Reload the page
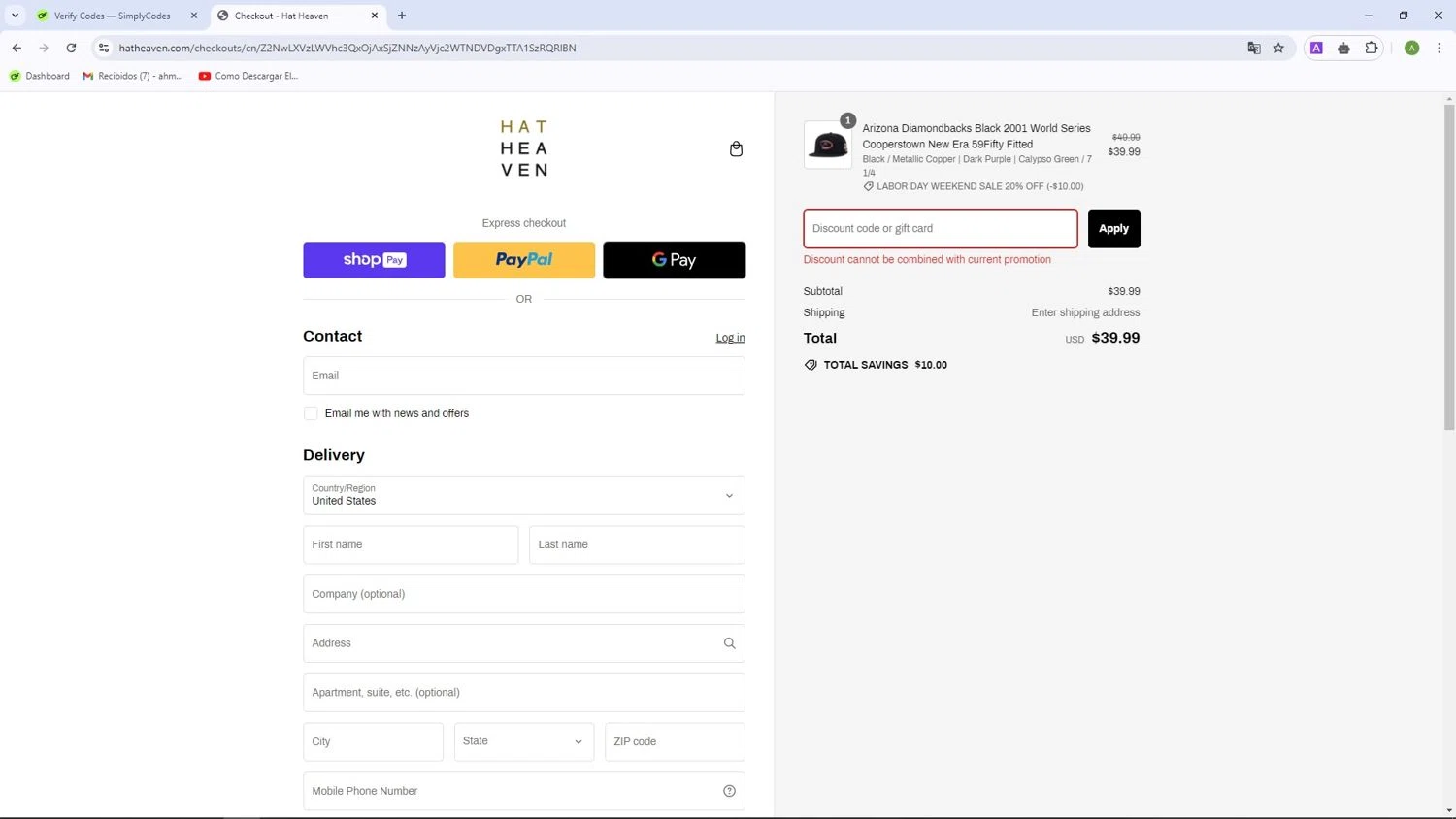 (71, 48)
